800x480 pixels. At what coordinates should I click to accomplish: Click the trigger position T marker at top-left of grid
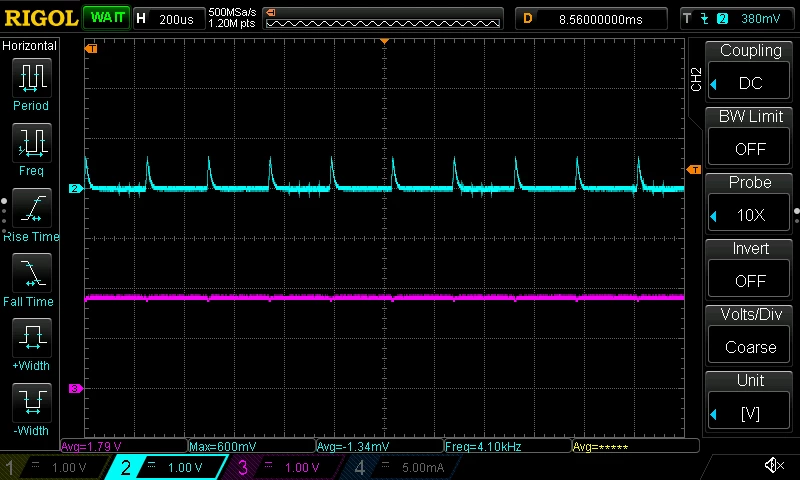[x=91, y=48]
